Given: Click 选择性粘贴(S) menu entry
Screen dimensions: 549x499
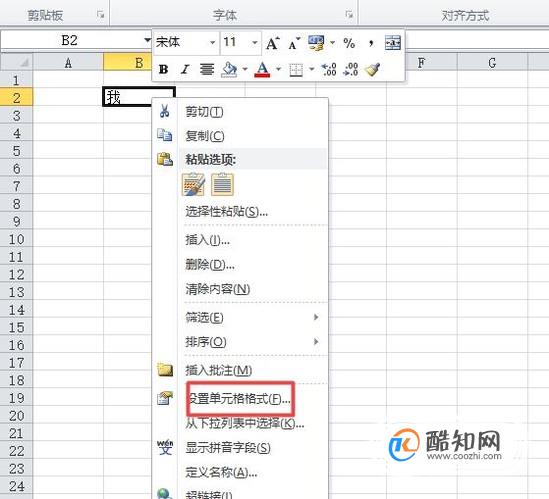Looking at the screenshot, I should 227,212.
